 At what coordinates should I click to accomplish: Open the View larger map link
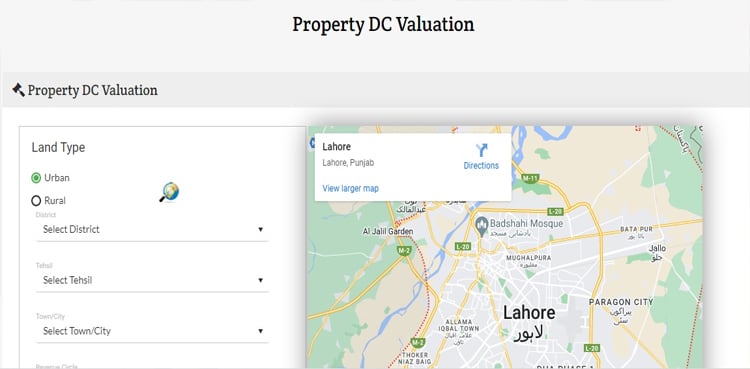point(351,188)
